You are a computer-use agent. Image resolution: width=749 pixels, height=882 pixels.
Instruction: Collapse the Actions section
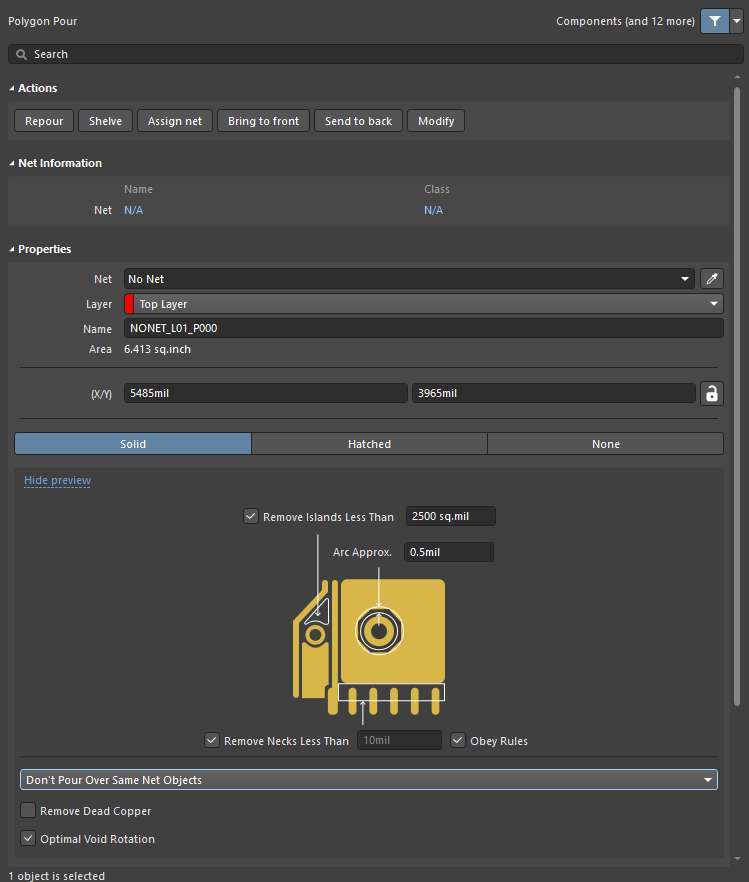click(12, 88)
